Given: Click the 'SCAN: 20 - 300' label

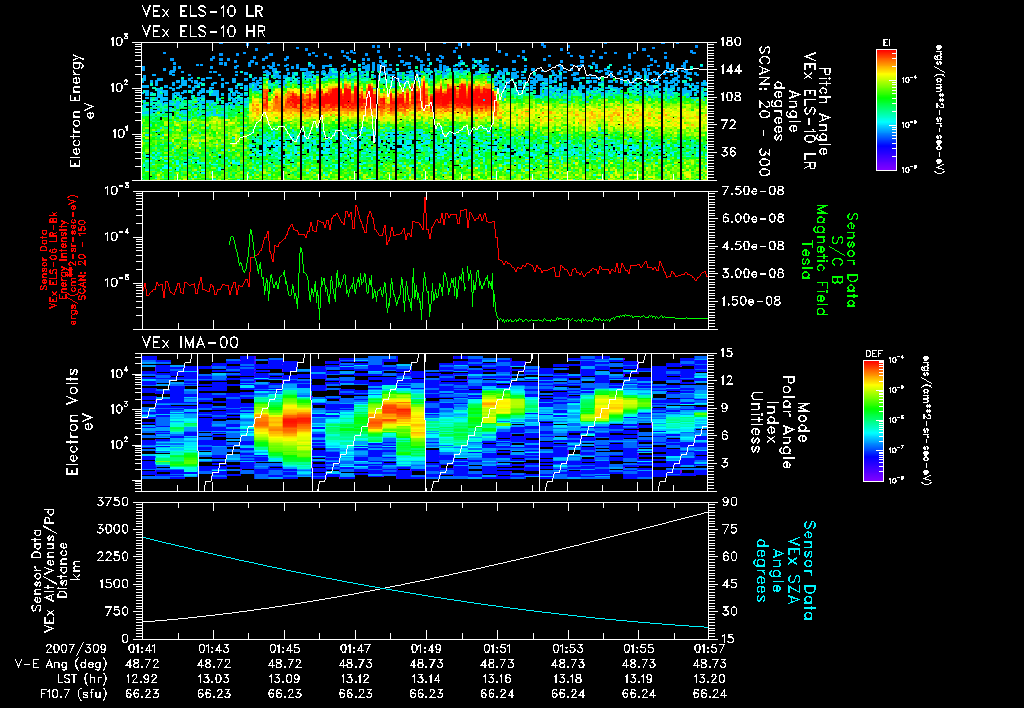Looking at the screenshot, I should (763, 111).
